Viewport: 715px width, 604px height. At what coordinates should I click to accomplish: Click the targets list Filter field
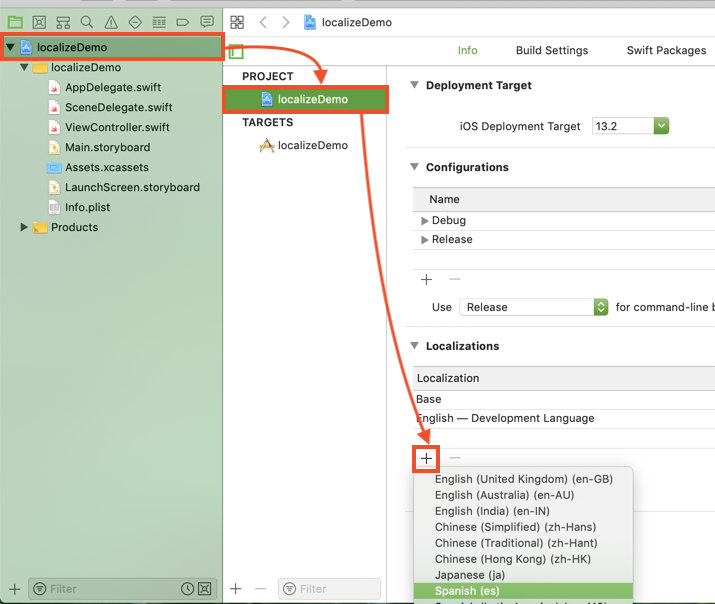[x=330, y=589]
